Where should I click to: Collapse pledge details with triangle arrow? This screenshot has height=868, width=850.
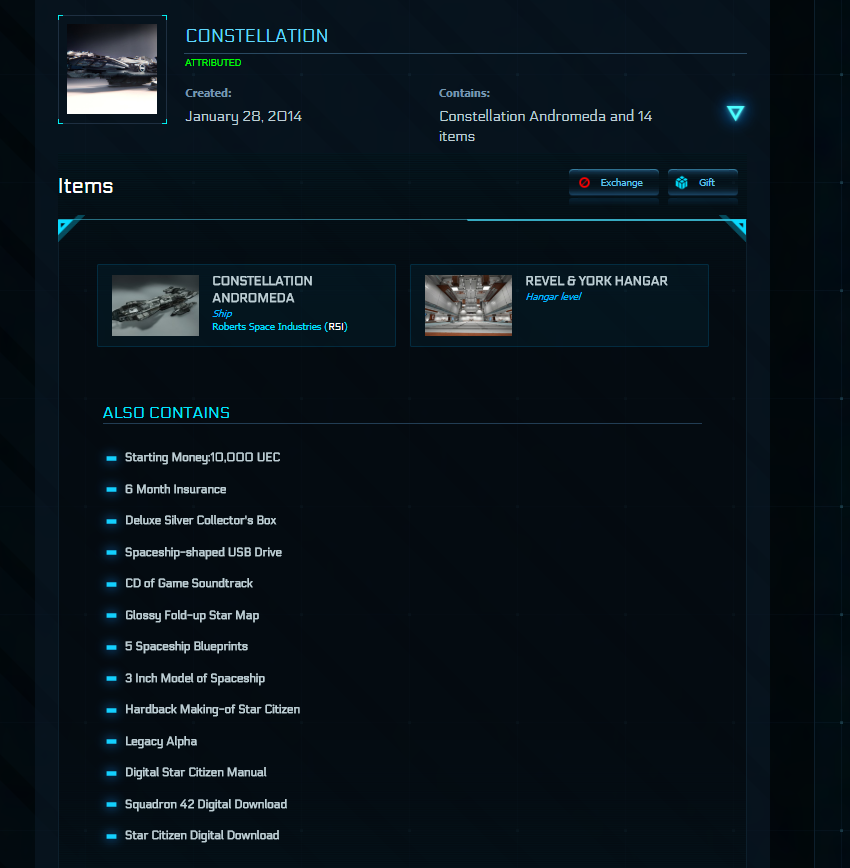[735, 113]
